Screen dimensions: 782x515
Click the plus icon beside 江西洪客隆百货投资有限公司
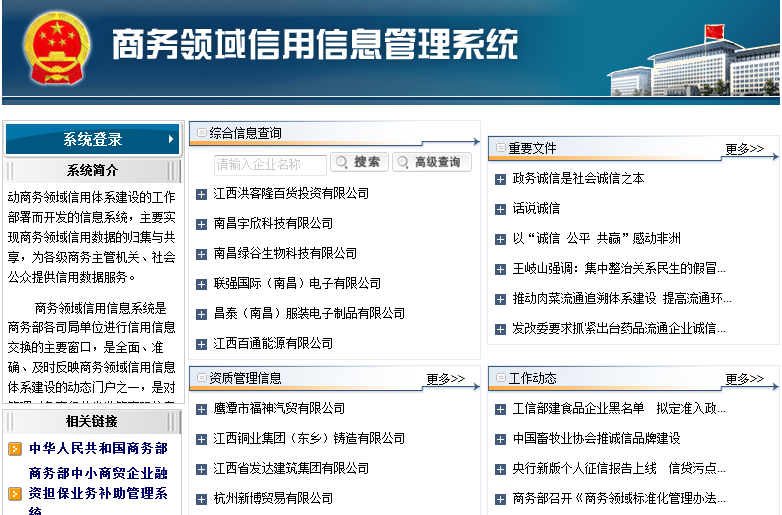click(x=201, y=194)
